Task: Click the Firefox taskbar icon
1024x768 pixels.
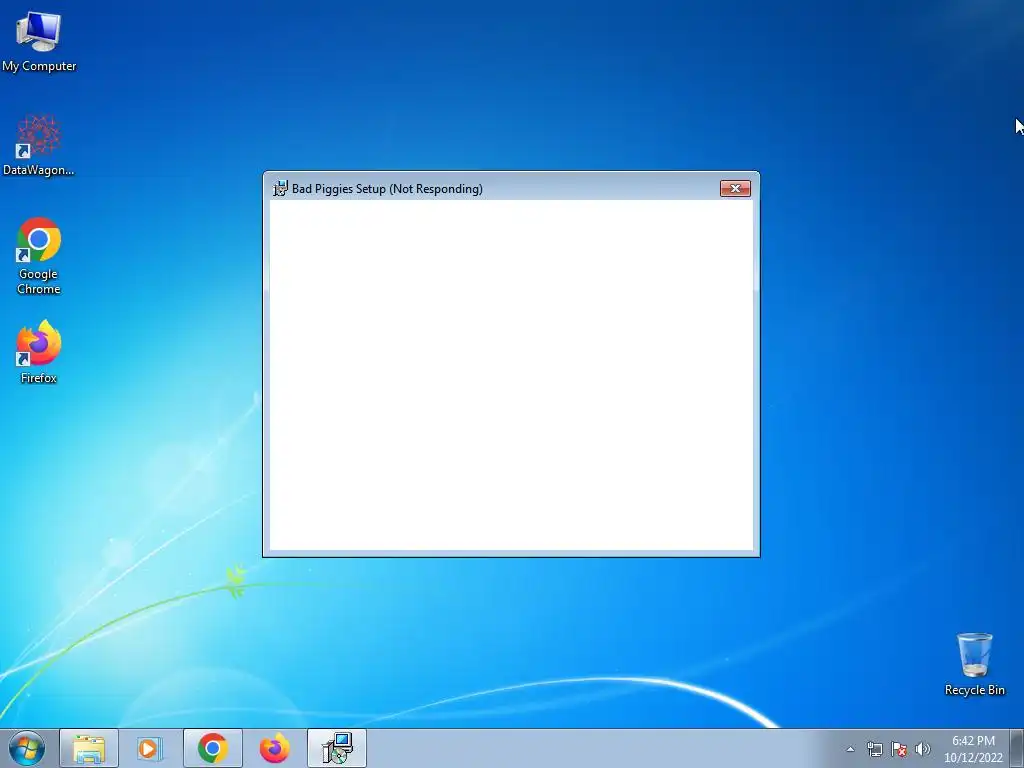Action: (274, 748)
